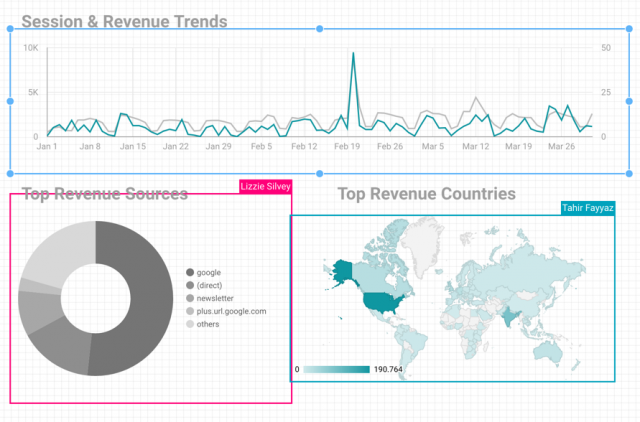Click the bottom-left corner selection handle
Screen dimensions: 640x422
(10, 174)
